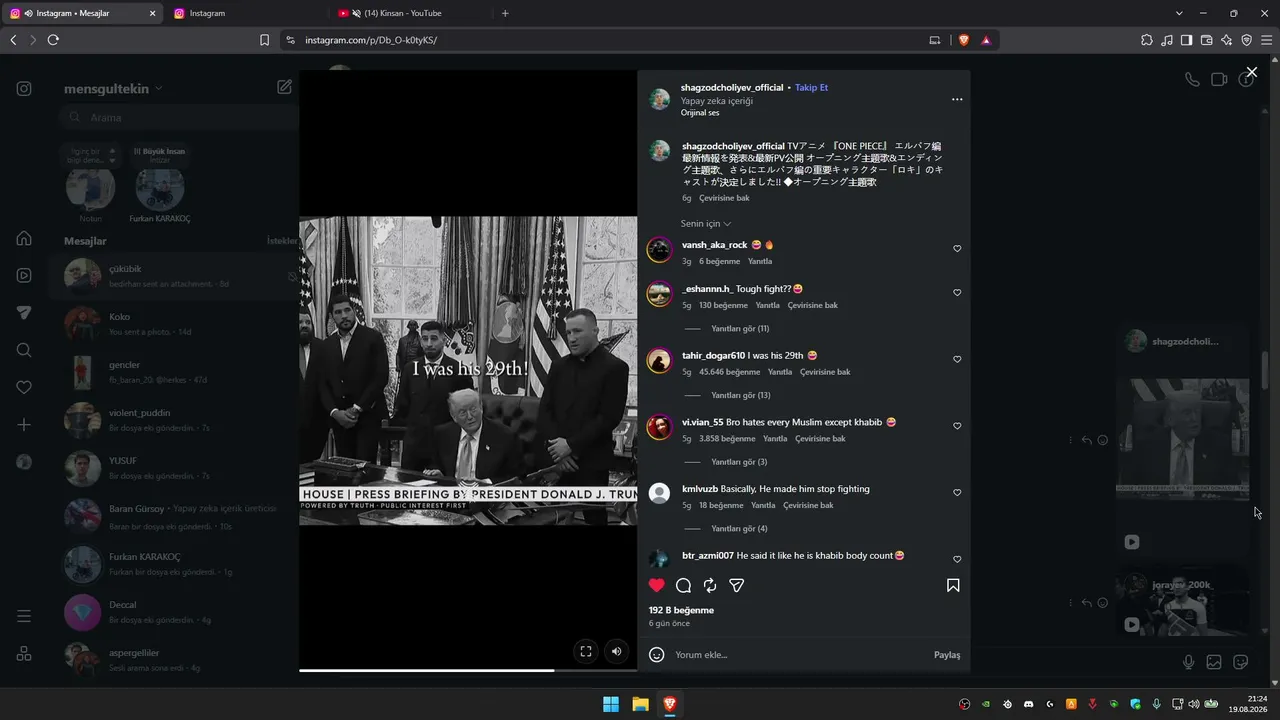Like the comment by vi.vian_55
The width and height of the screenshot is (1280, 720).
(x=957, y=426)
